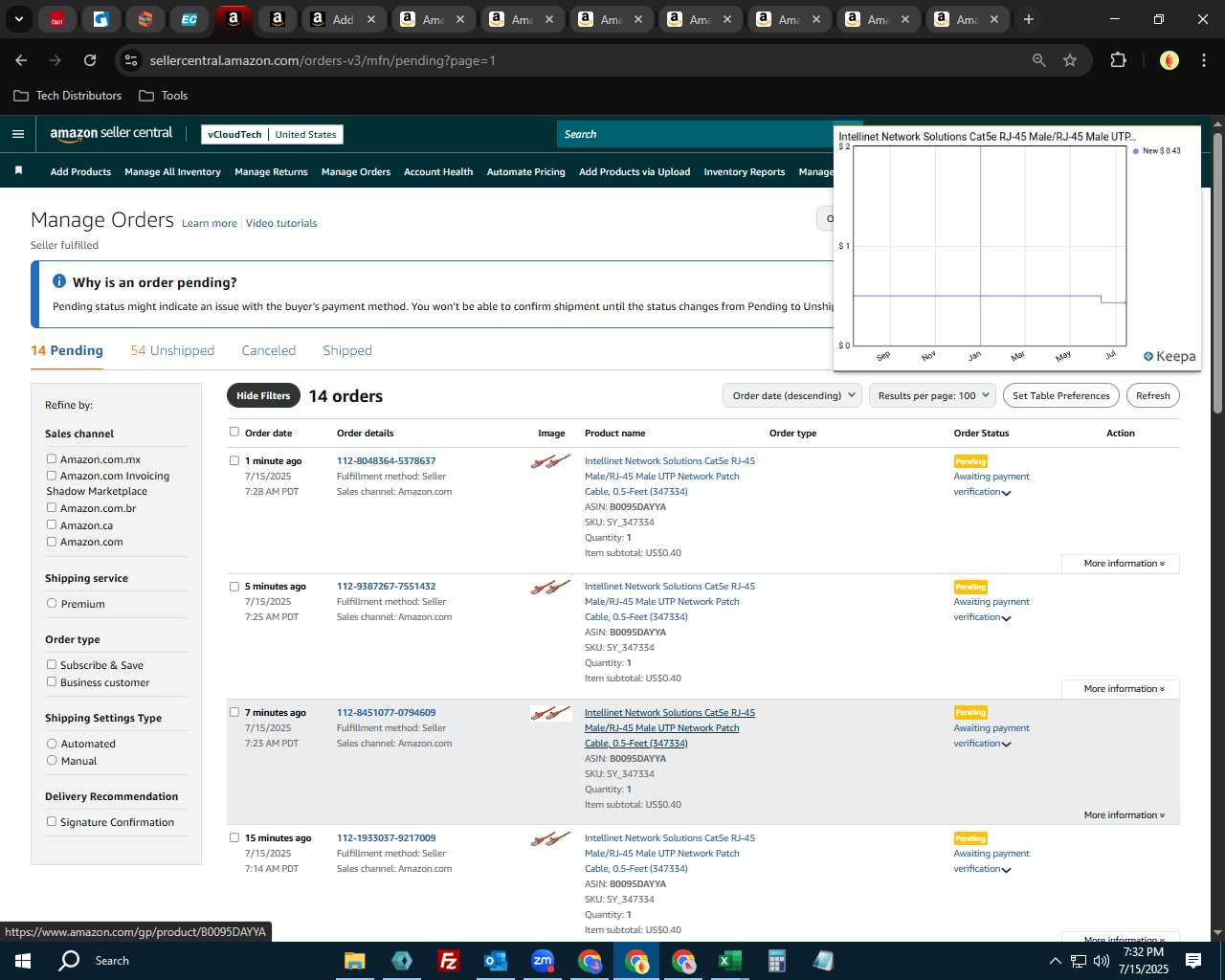Open the Windows notification center
Viewport: 1225px width, 980px height.
pyautogui.click(x=1193, y=961)
